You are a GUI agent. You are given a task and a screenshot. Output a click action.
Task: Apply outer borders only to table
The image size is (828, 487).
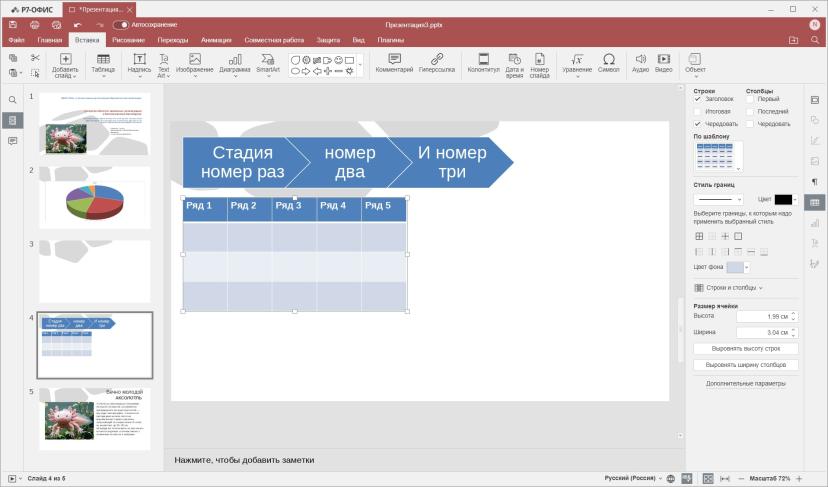coord(738,236)
